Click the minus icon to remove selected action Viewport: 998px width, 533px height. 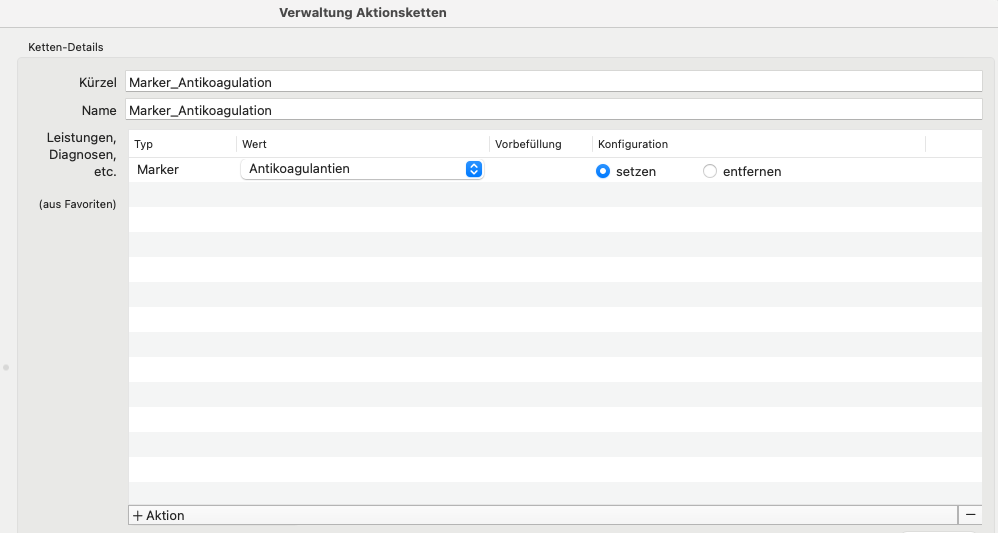click(x=970, y=515)
